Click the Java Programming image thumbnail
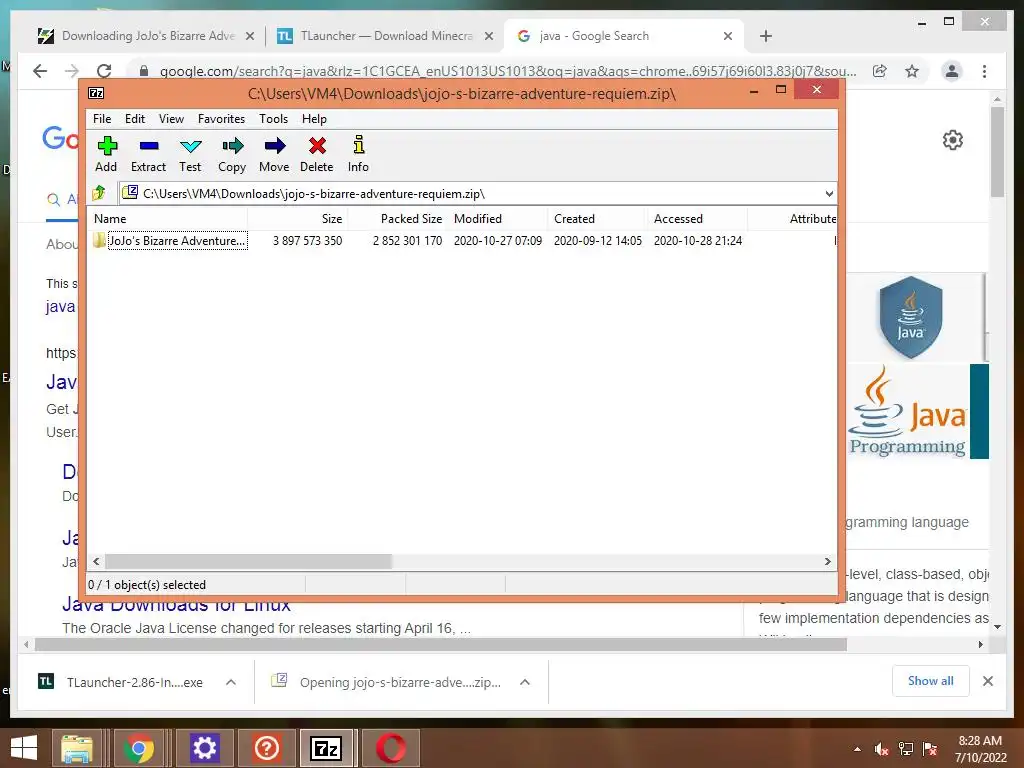 point(918,411)
